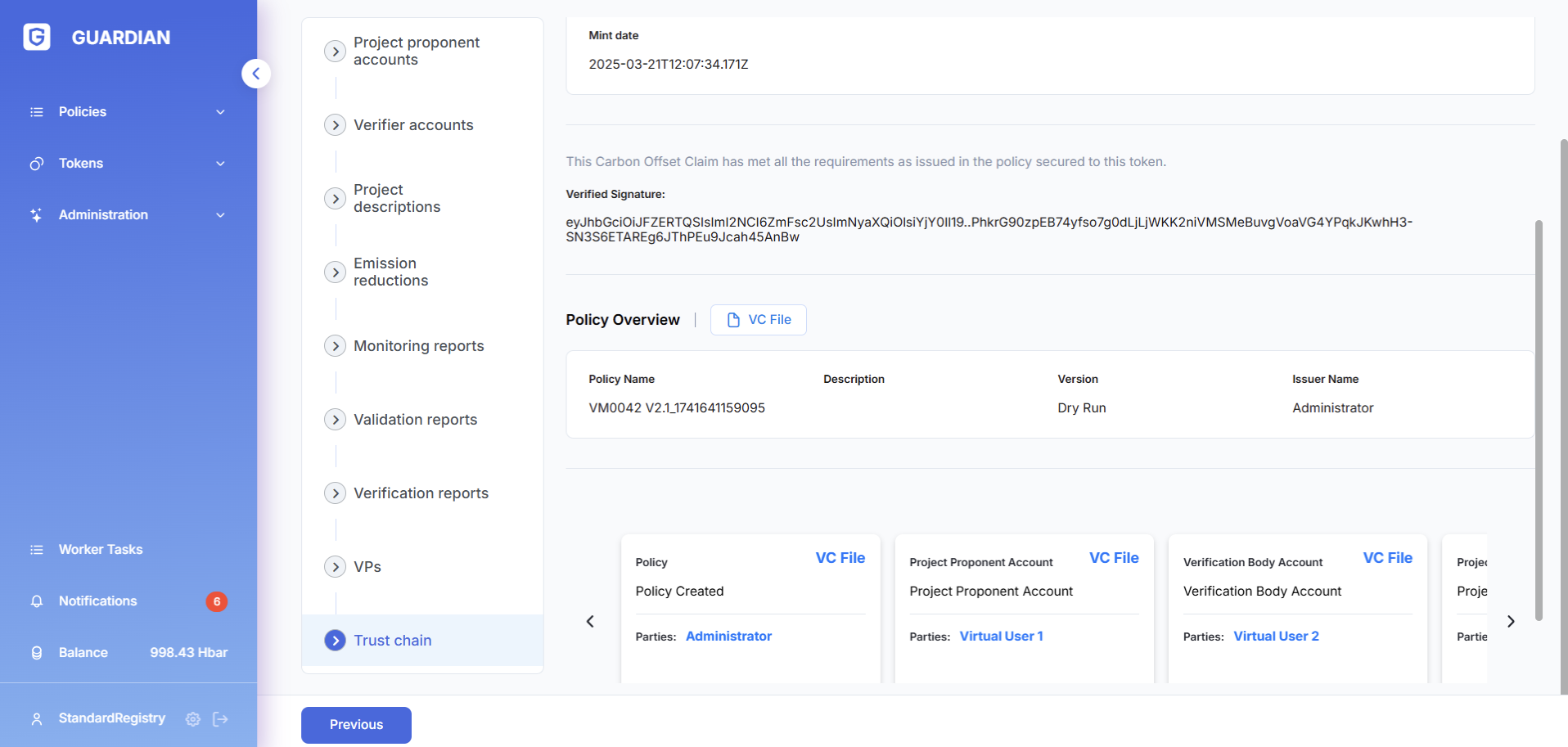Viewport: 1568px width, 747px height.
Task: Collapse the sidebar with the arrow button
Action: coord(256,74)
